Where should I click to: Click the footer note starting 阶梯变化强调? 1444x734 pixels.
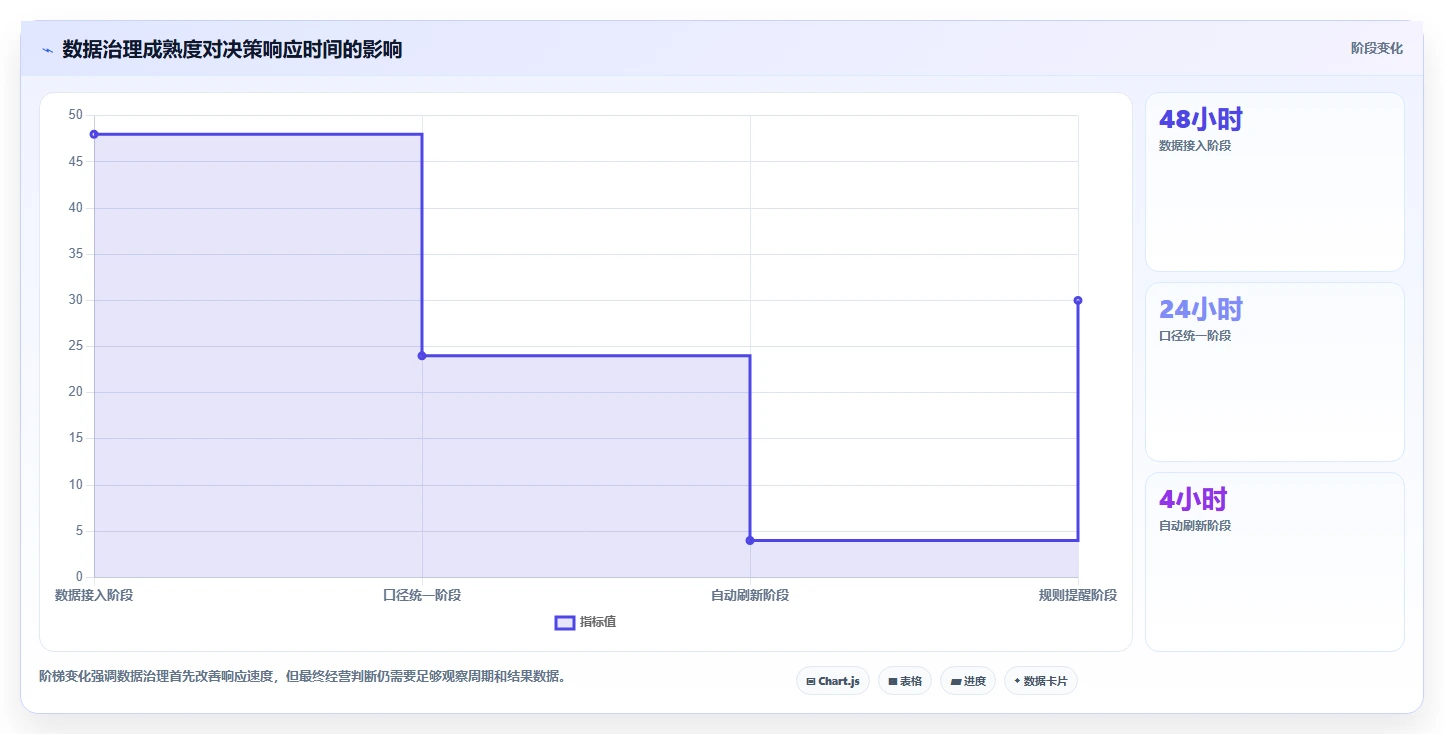pos(303,676)
